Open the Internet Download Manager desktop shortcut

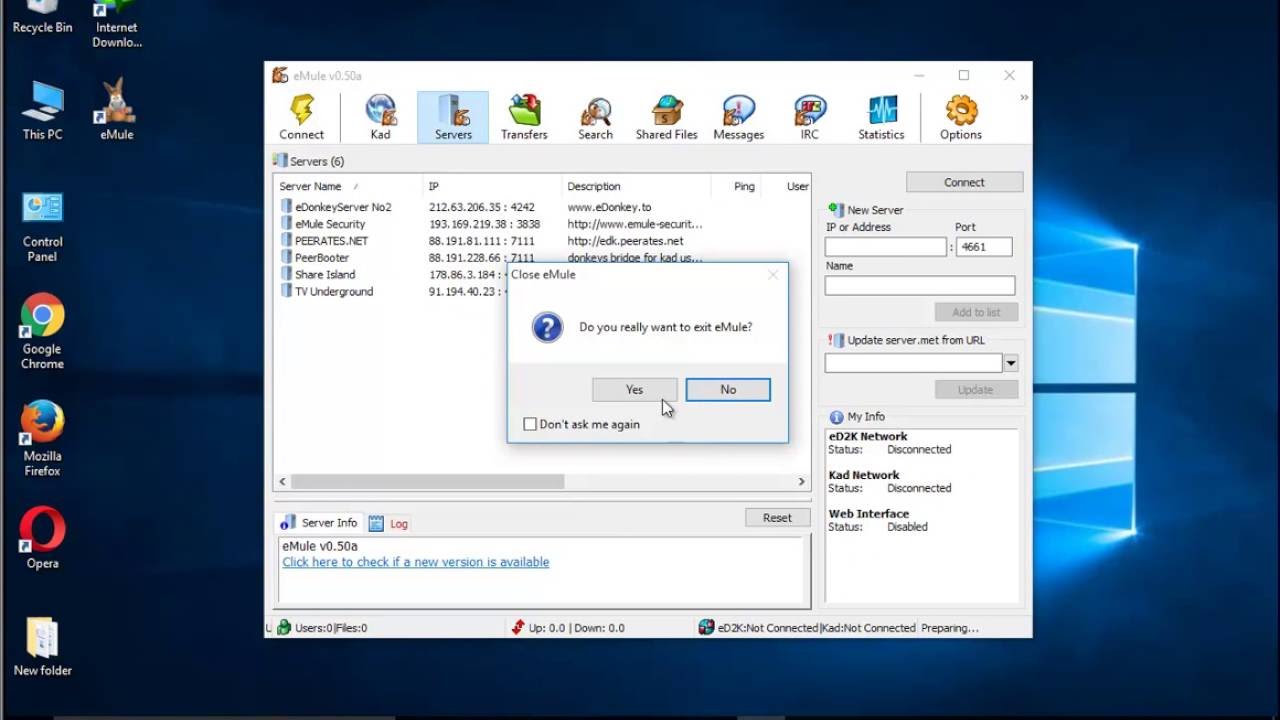(117, 24)
